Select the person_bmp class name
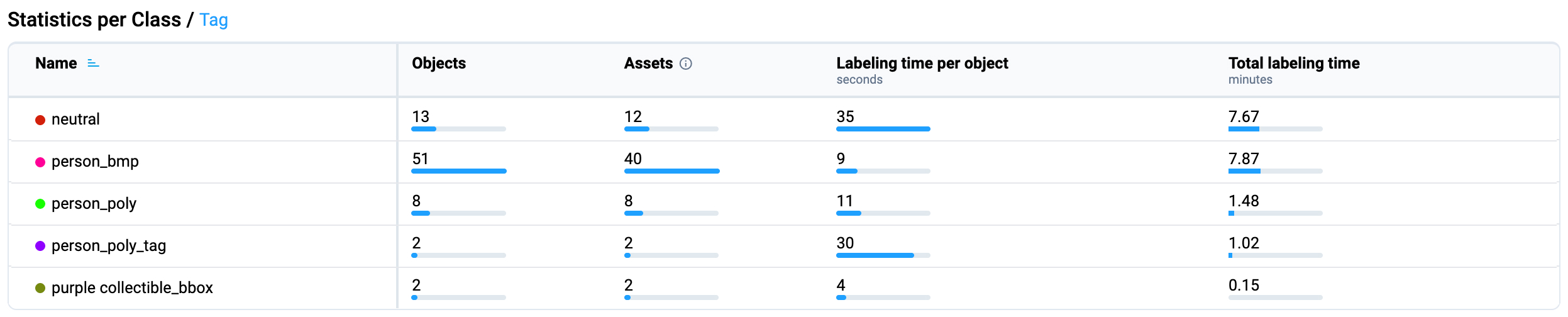This screenshot has width=1568, height=317. pos(95,162)
